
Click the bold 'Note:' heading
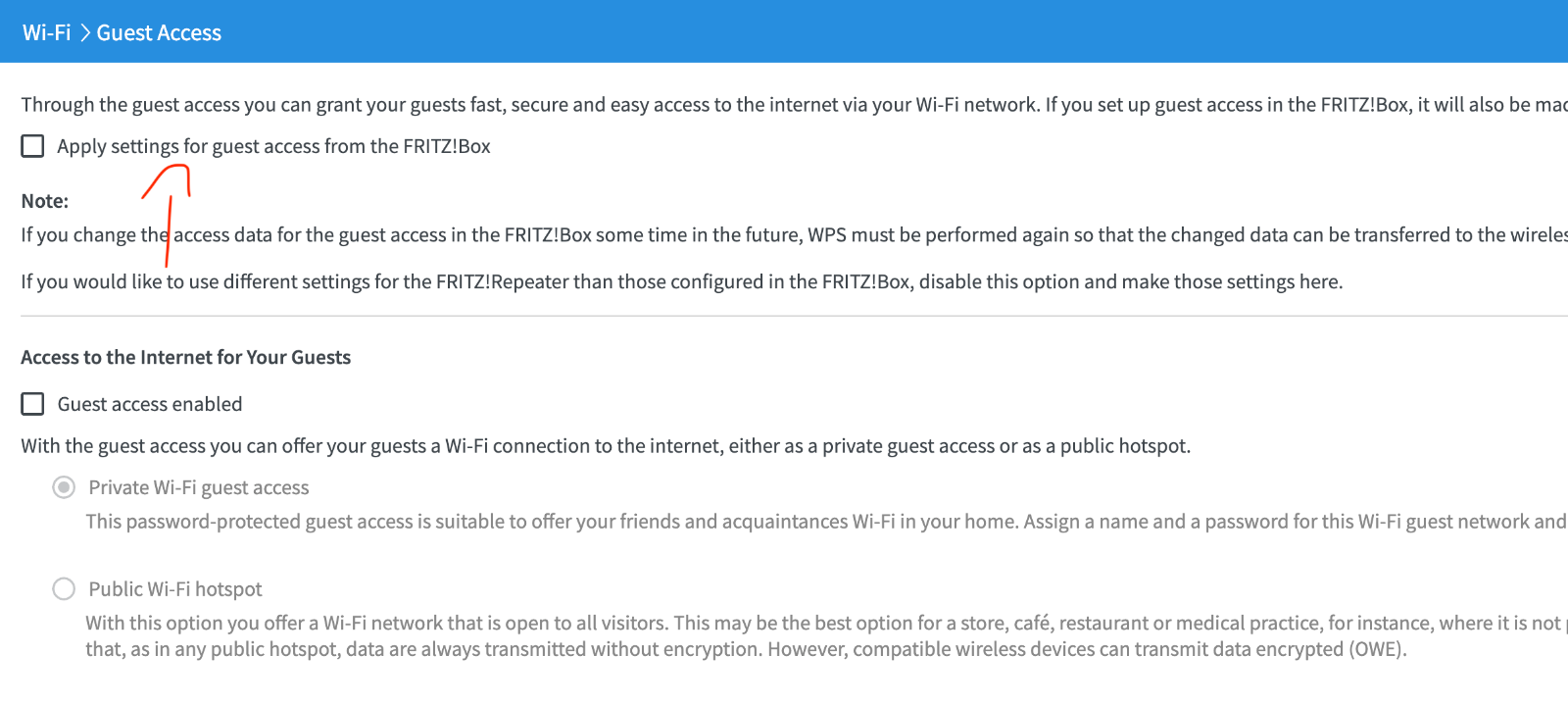tap(45, 201)
